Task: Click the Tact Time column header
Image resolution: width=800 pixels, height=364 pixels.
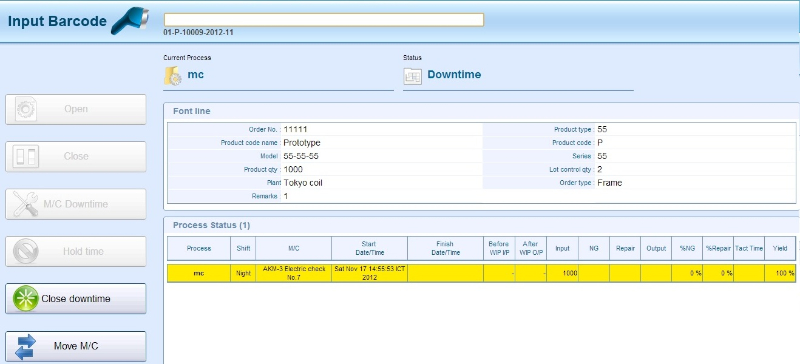Action: [749, 249]
